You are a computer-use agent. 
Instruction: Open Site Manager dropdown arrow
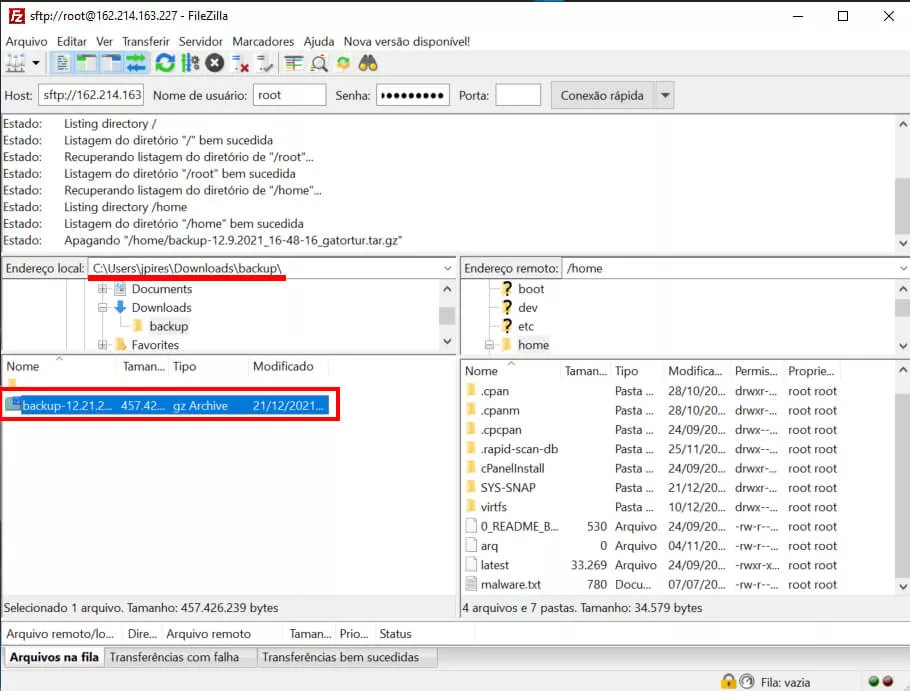point(36,63)
